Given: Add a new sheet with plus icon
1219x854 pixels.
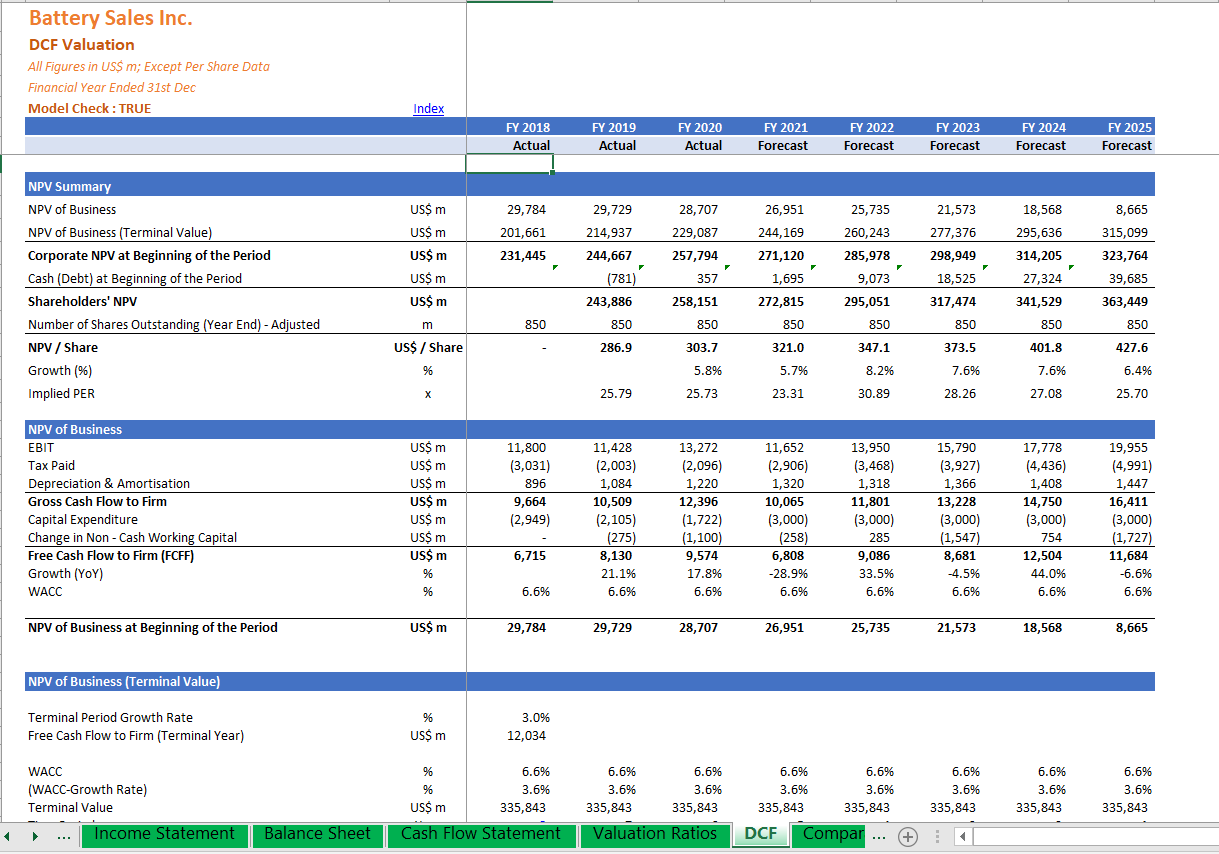Looking at the screenshot, I should pos(907,836).
